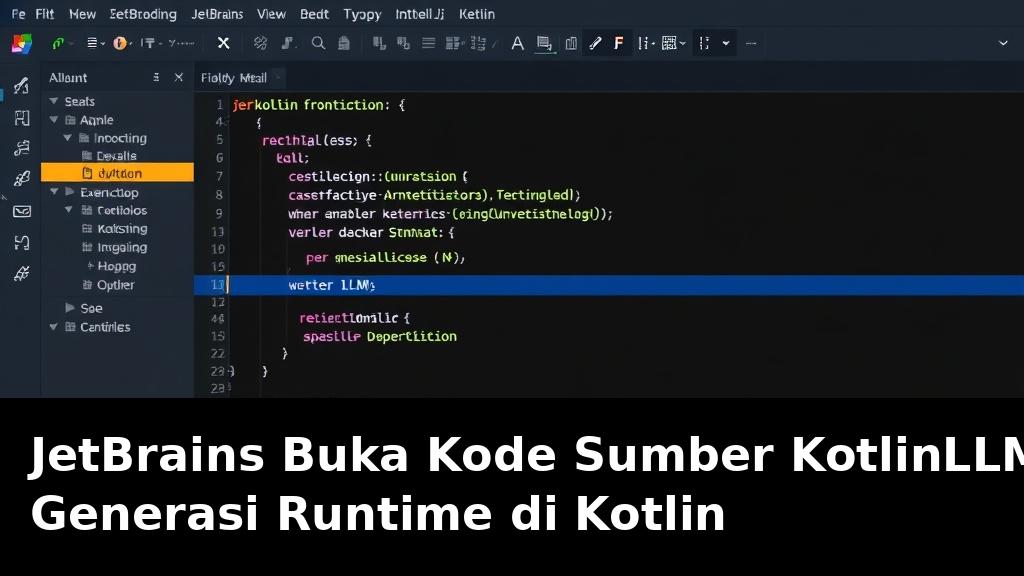
Task: Open the Mew menu
Action: [x=82, y=14]
